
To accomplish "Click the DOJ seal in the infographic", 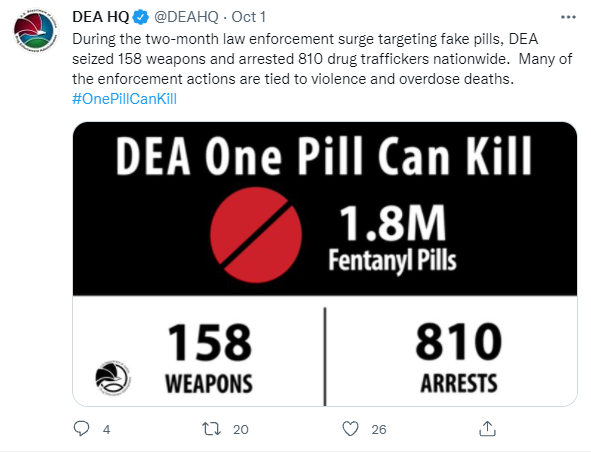I will point(113,378).
